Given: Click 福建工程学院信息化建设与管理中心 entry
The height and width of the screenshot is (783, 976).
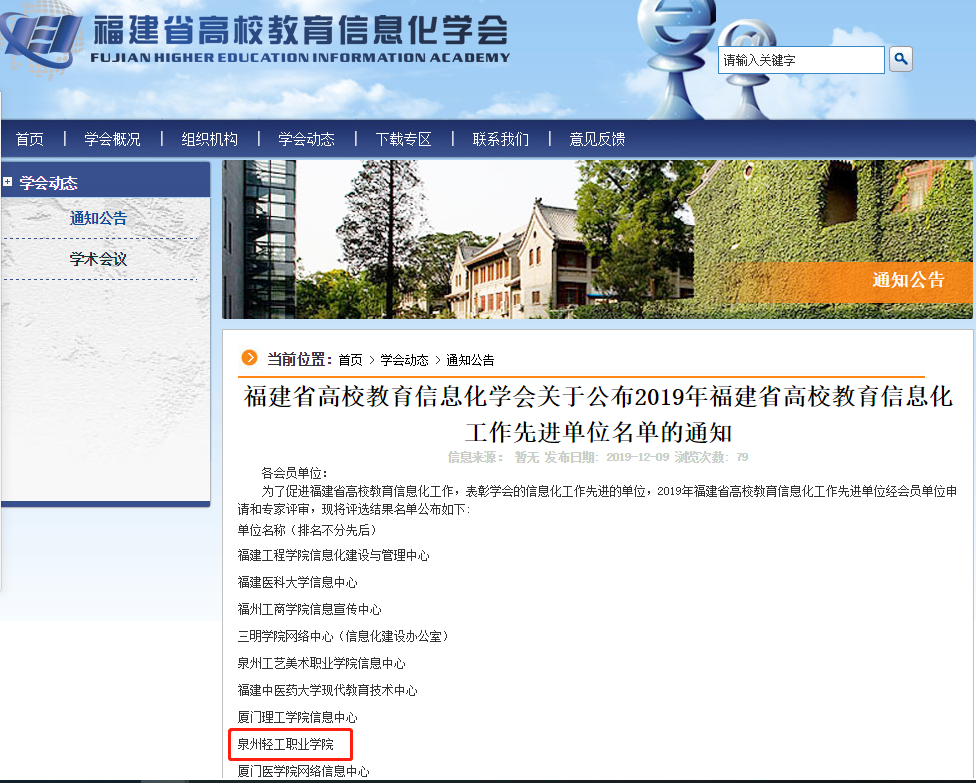Looking at the screenshot, I should coord(334,555).
